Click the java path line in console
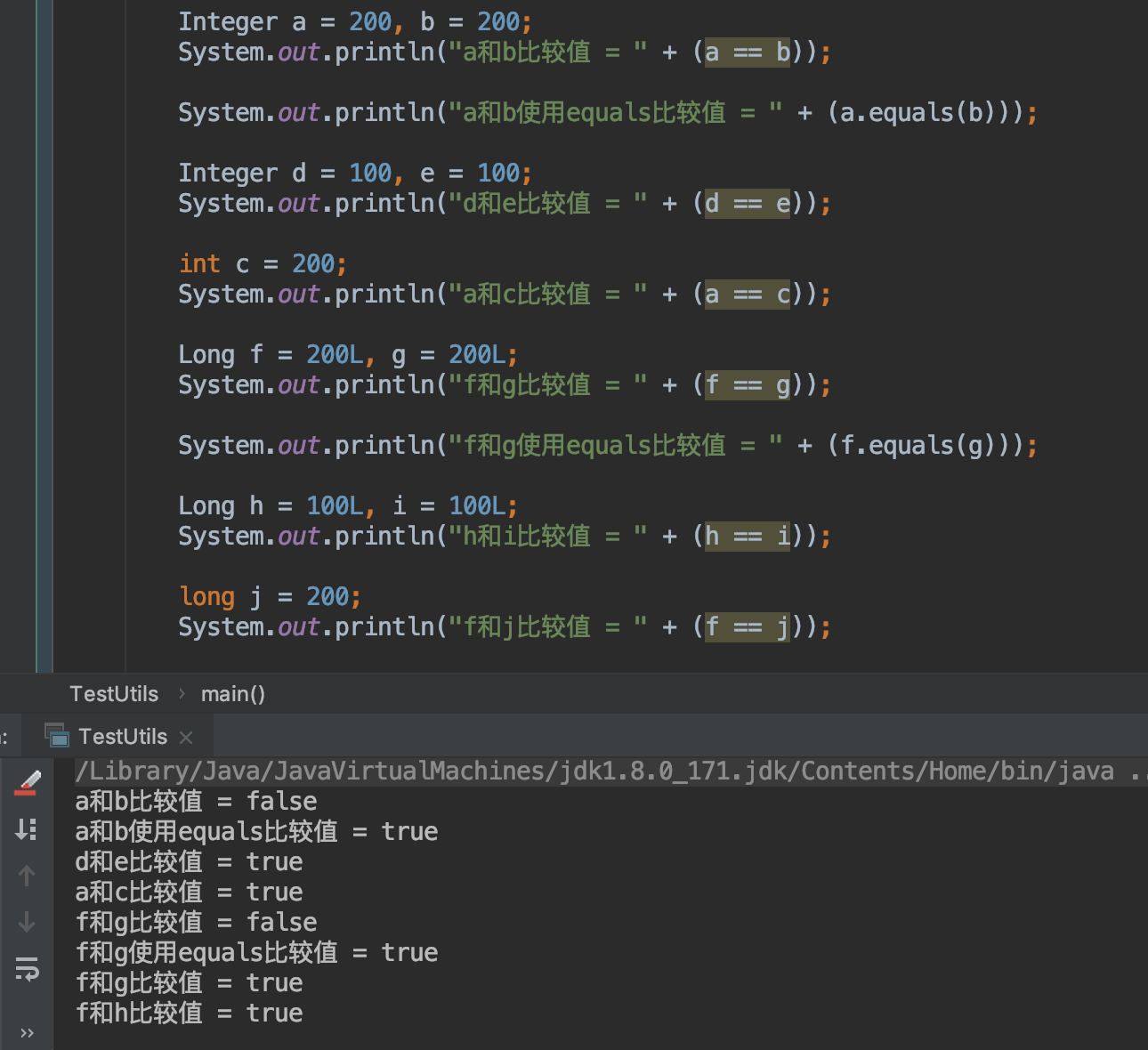 point(611,771)
